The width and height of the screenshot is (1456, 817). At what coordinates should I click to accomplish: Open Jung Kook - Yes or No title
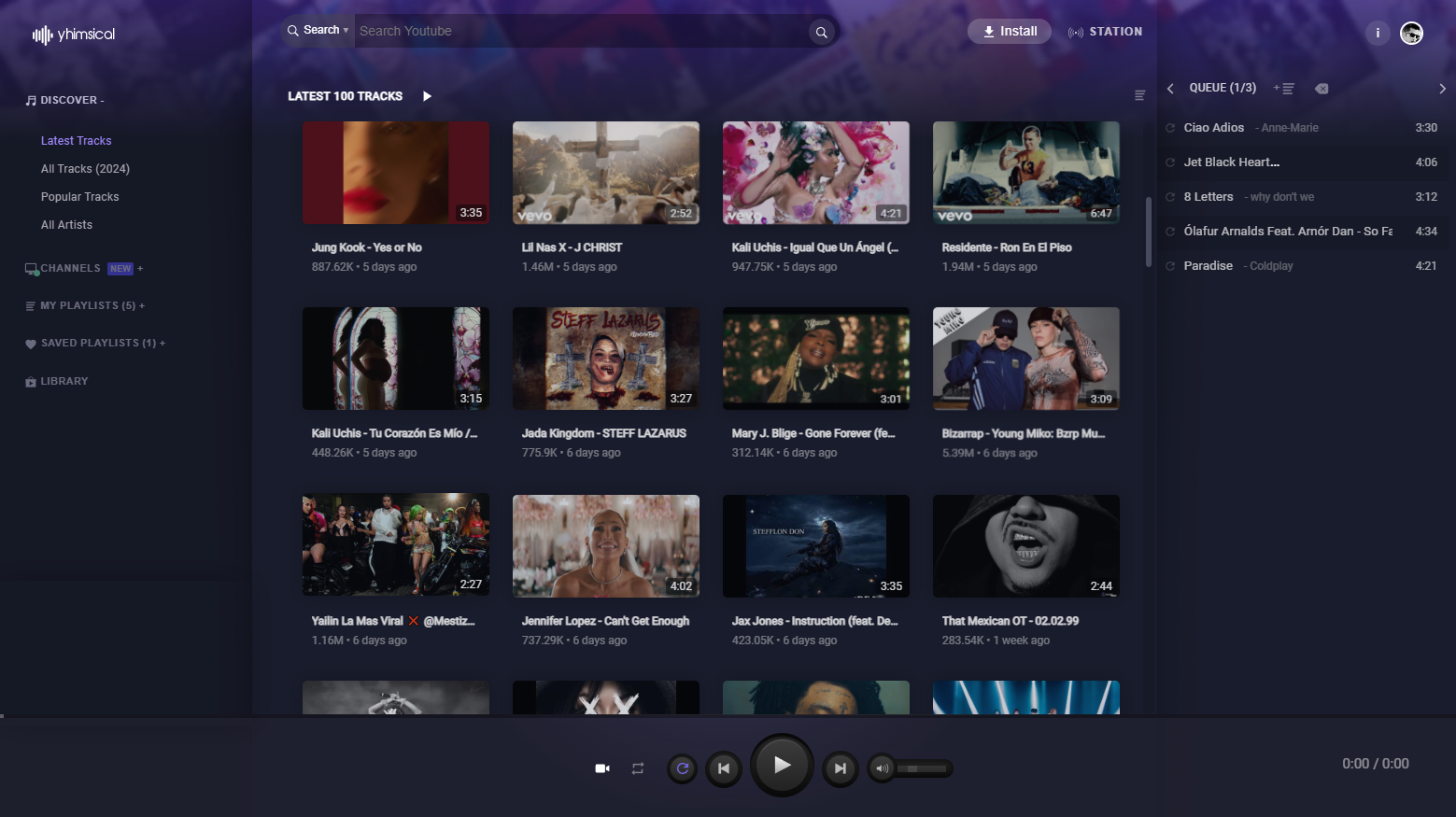367,247
